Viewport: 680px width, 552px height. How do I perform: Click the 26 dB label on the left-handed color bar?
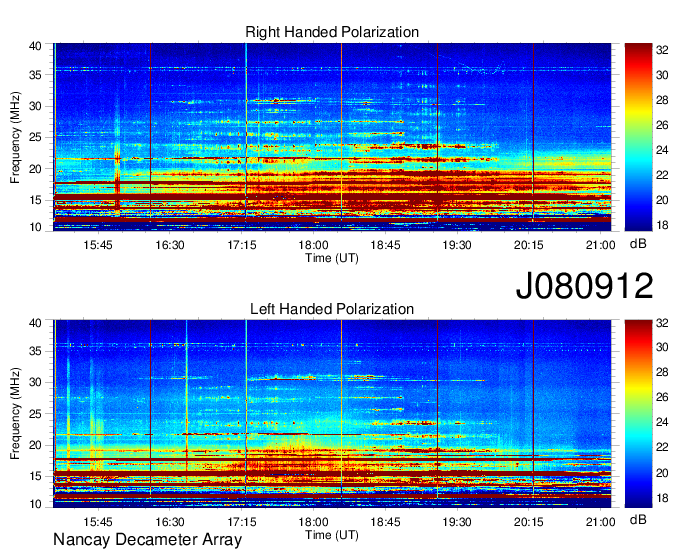(662, 397)
